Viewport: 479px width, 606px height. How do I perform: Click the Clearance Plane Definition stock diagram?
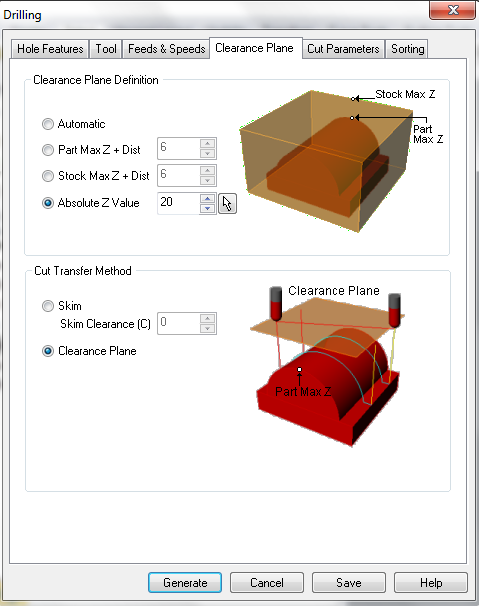[x=340, y=160]
